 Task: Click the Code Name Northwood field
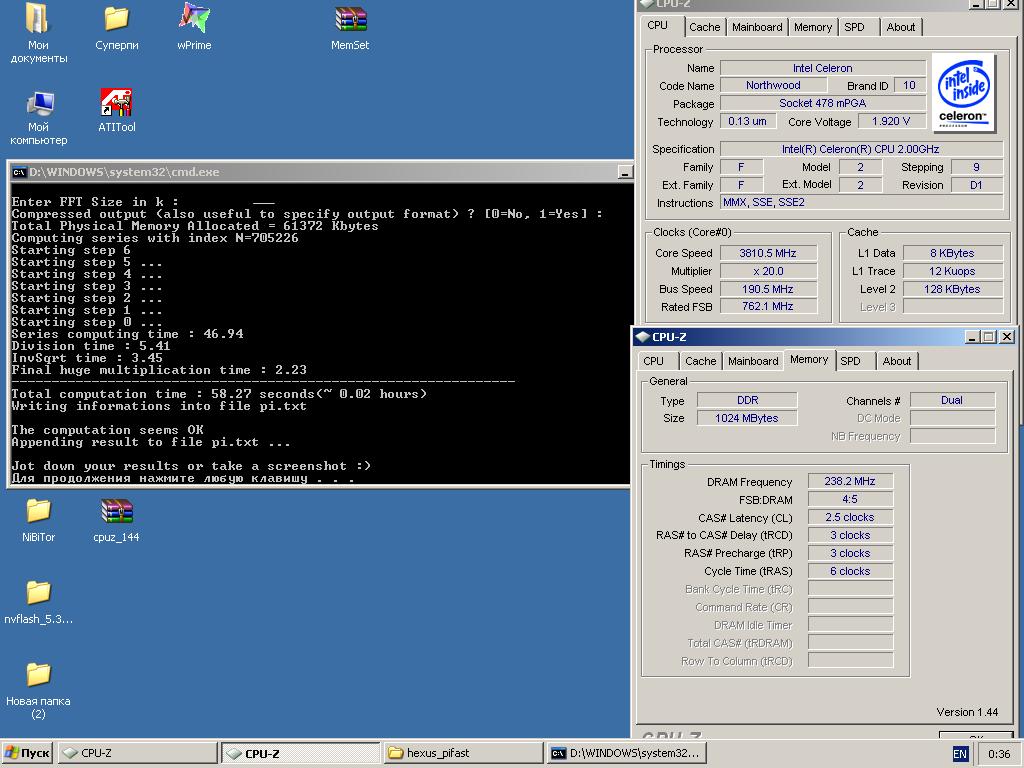point(773,86)
